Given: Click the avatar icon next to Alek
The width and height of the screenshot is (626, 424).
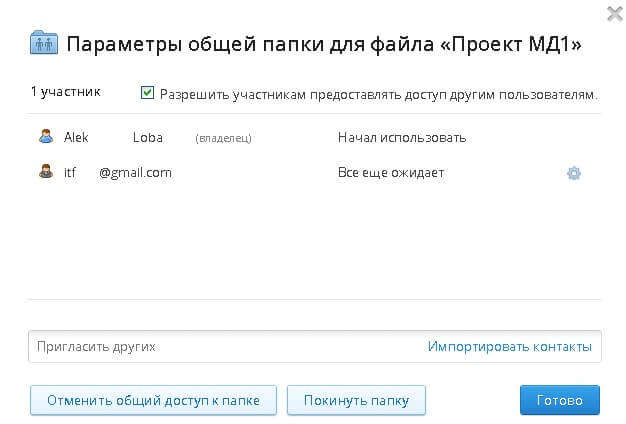Looking at the screenshot, I should 45,137.
